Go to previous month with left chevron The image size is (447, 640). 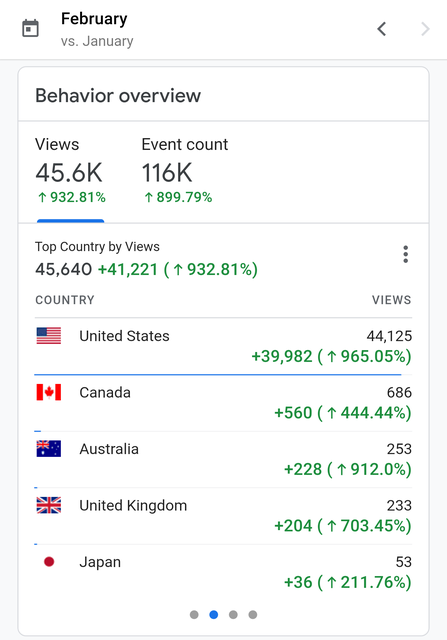[382, 29]
